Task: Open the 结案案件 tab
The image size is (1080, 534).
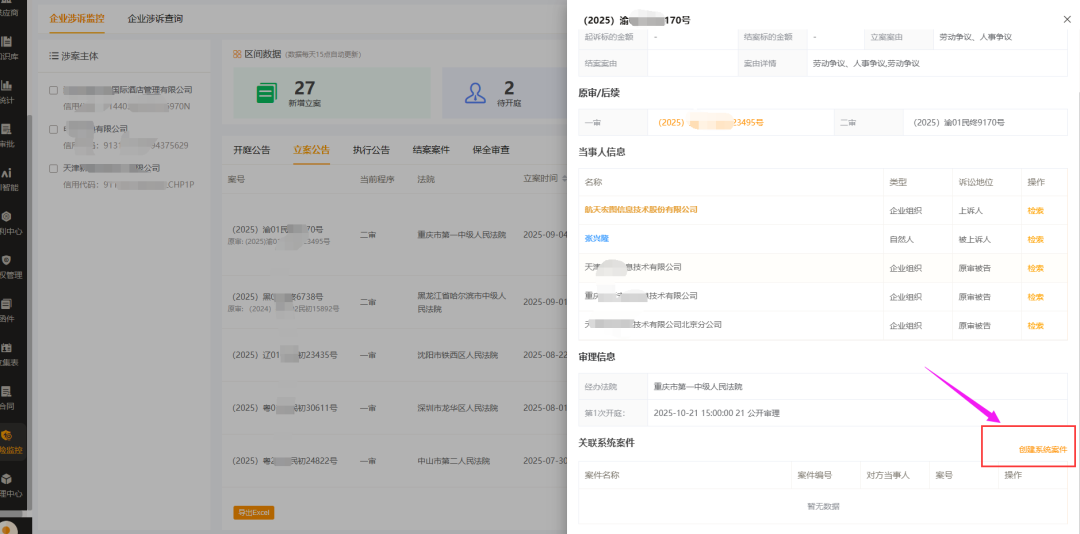Action: [431, 150]
